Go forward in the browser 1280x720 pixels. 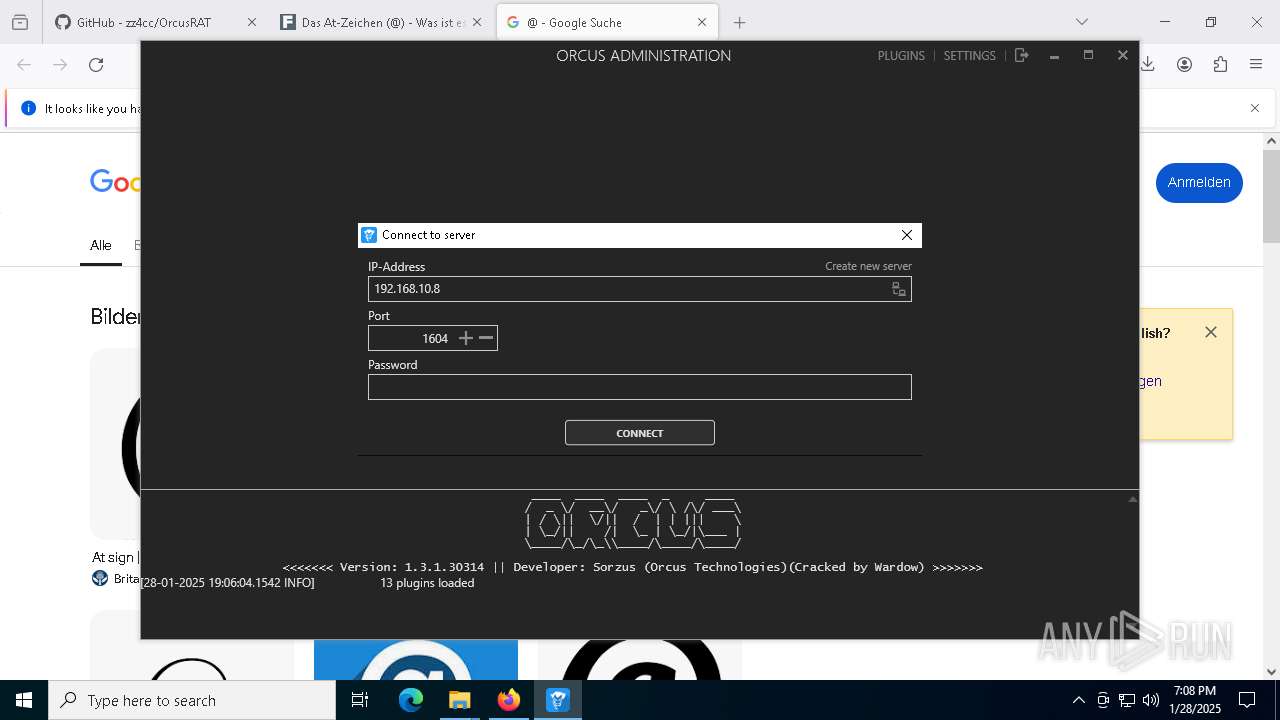[x=60, y=65]
